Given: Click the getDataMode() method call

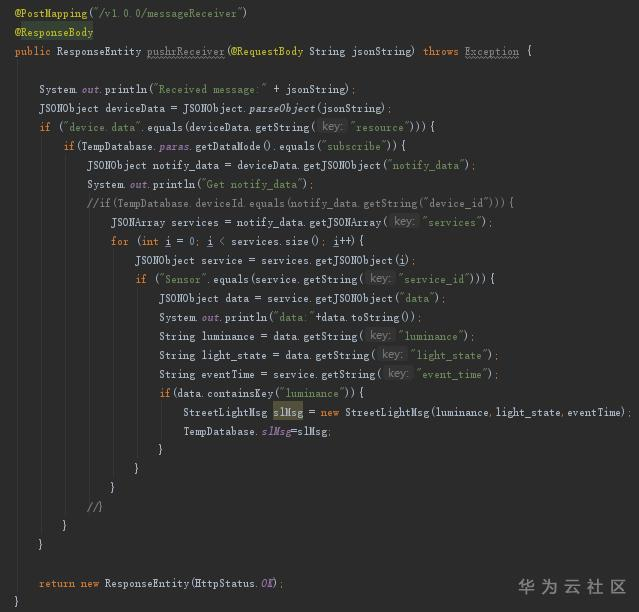Looking at the screenshot, I should click(x=233, y=146).
